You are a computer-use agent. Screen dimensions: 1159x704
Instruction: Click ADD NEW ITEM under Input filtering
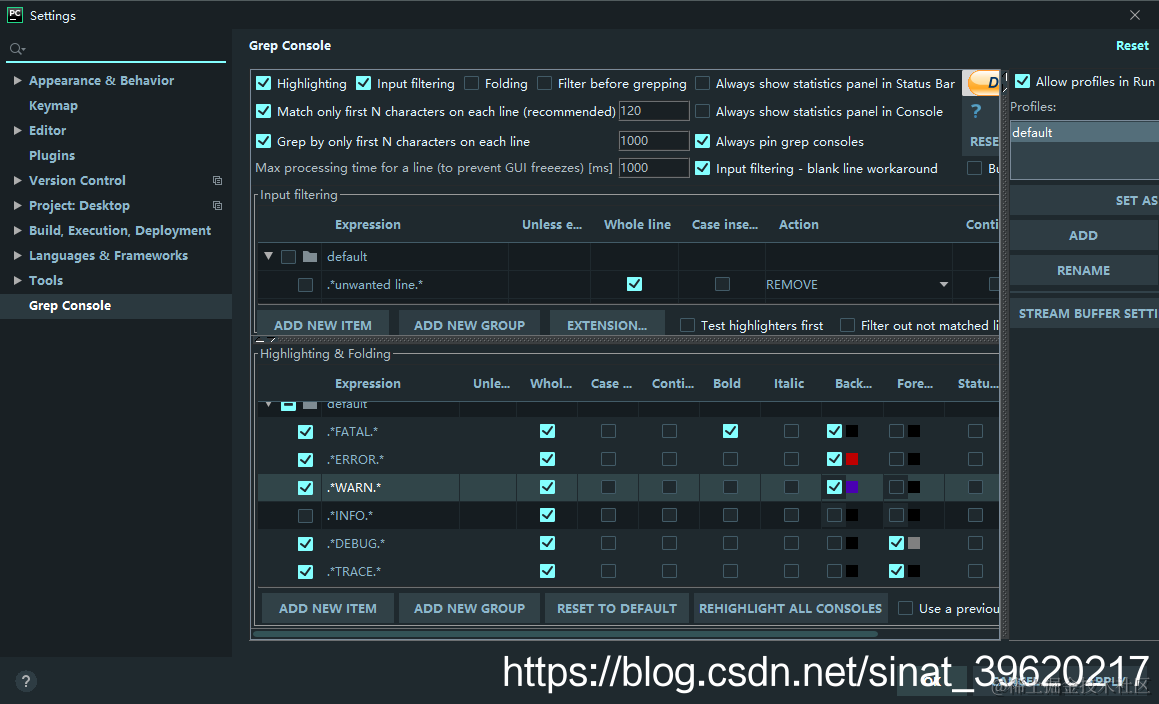(x=323, y=325)
